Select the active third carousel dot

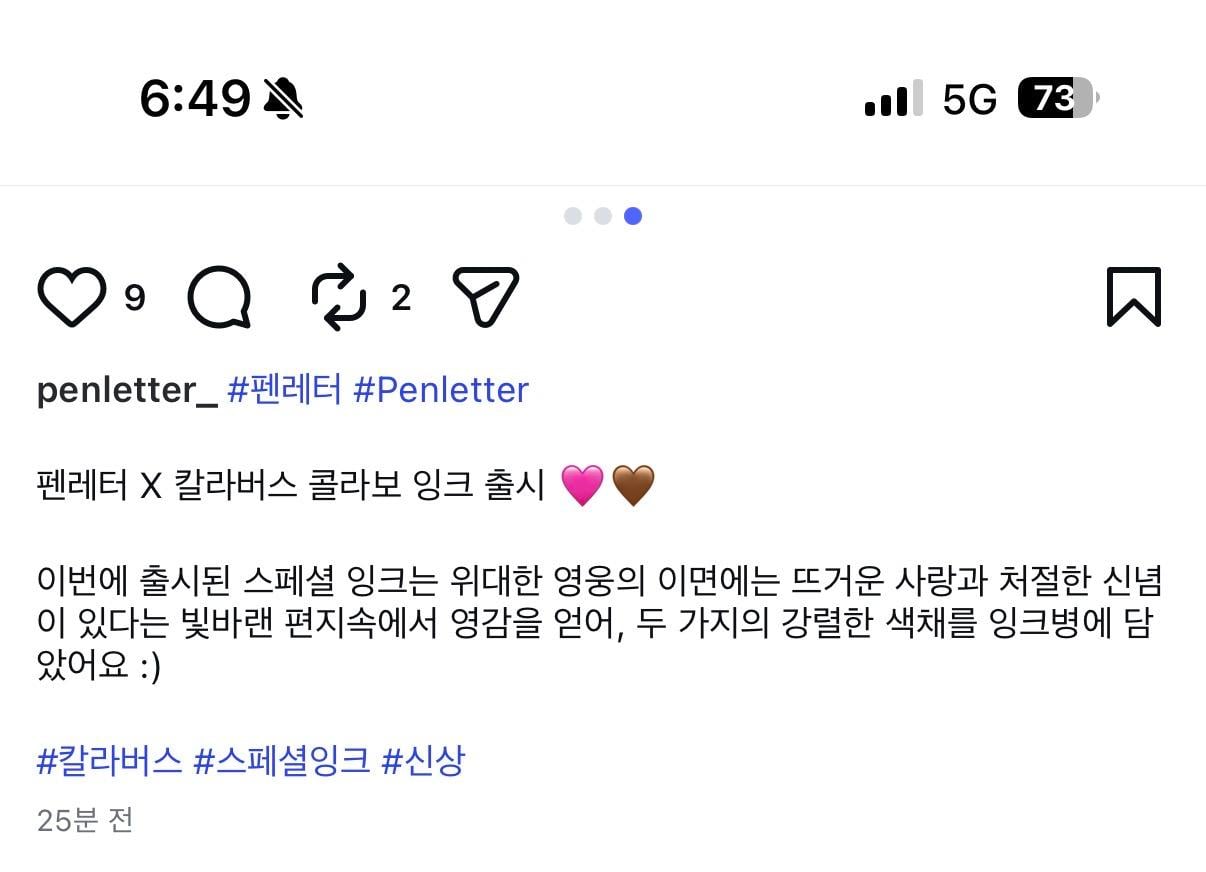[633, 216]
